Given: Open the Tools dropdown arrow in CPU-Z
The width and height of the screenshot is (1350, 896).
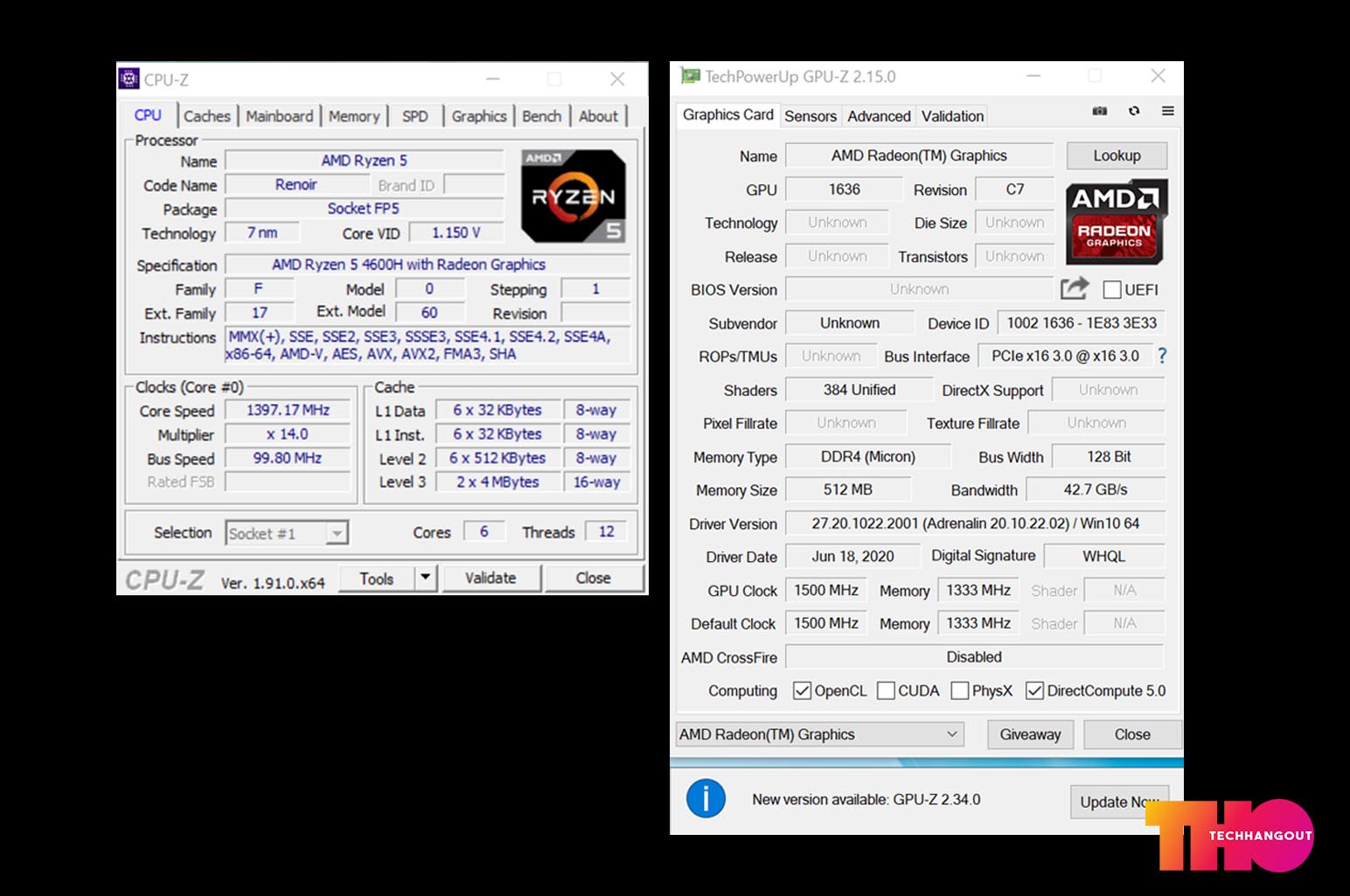Looking at the screenshot, I should (426, 578).
